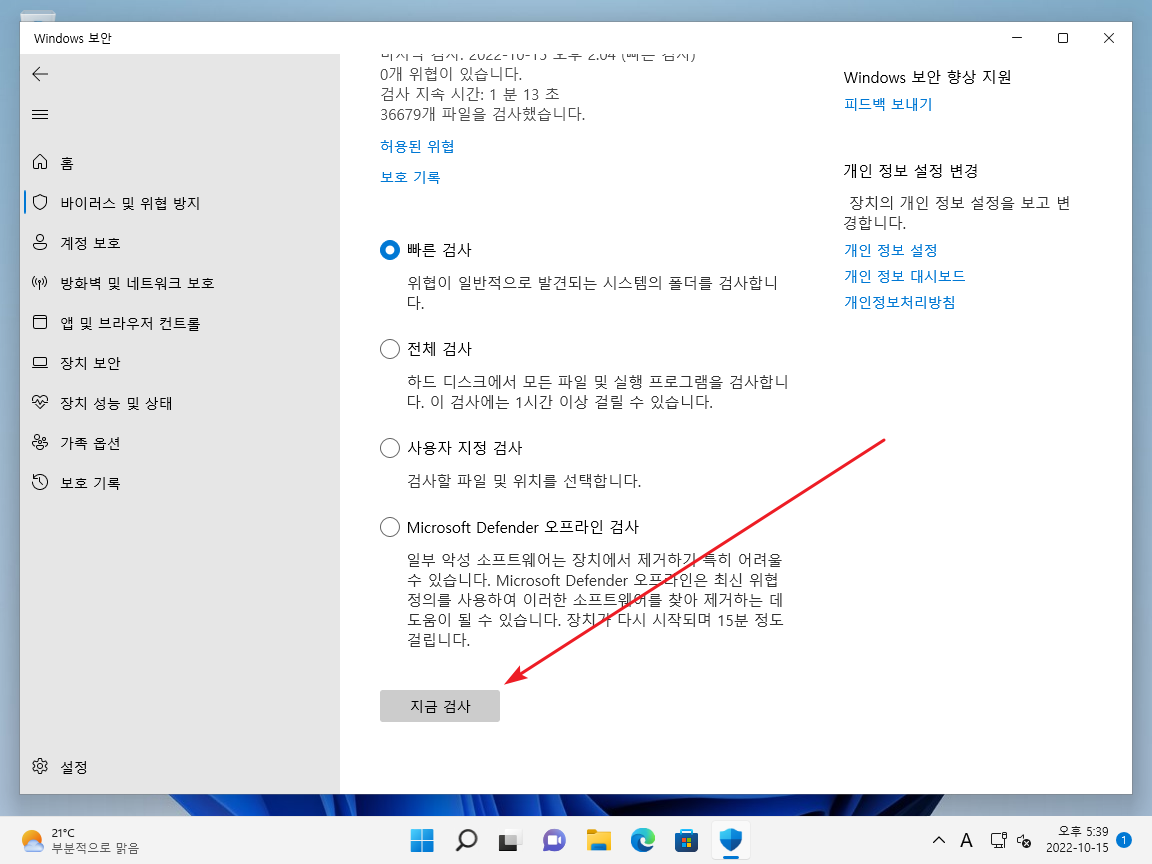
Task: Click the device security laptop icon
Action: [x=40, y=362]
